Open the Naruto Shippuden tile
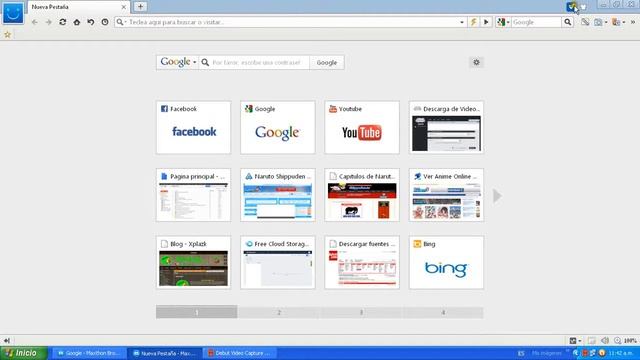This screenshot has height=360, width=640. 278,195
